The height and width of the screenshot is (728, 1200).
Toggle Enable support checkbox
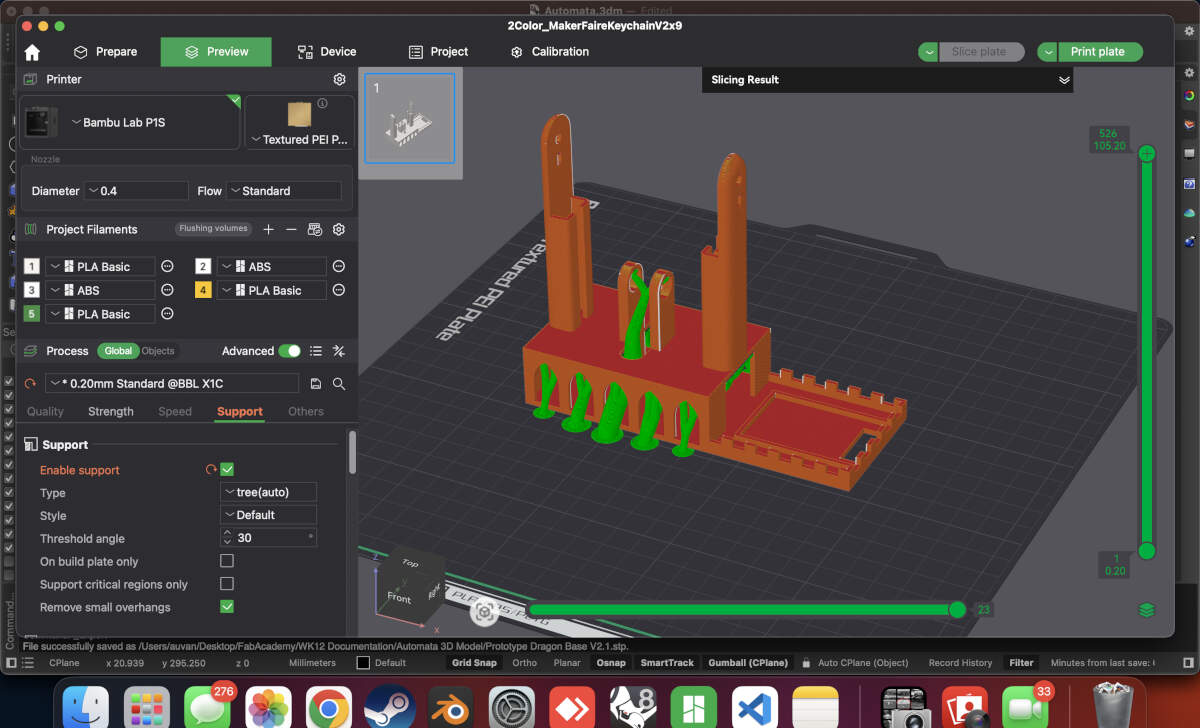click(x=227, y=470)
